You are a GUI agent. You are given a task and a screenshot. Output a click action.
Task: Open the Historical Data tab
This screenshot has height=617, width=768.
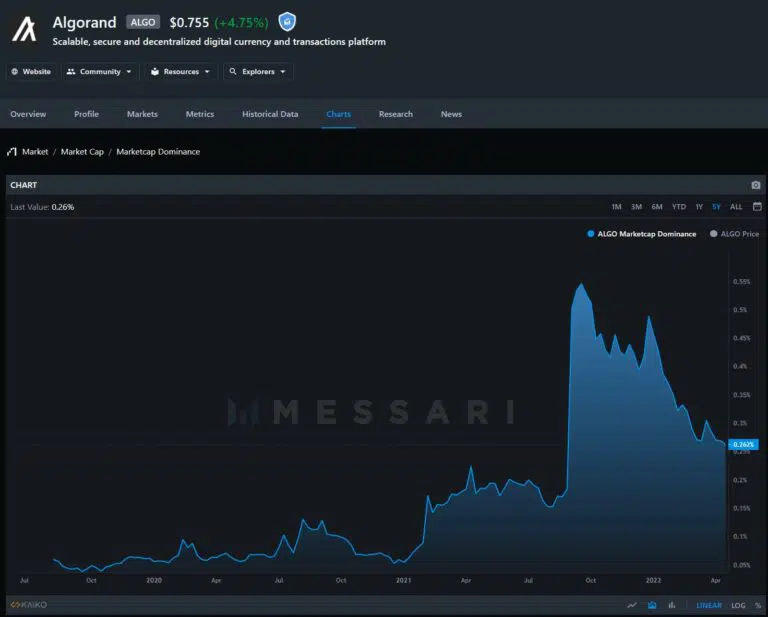(270, 114)
